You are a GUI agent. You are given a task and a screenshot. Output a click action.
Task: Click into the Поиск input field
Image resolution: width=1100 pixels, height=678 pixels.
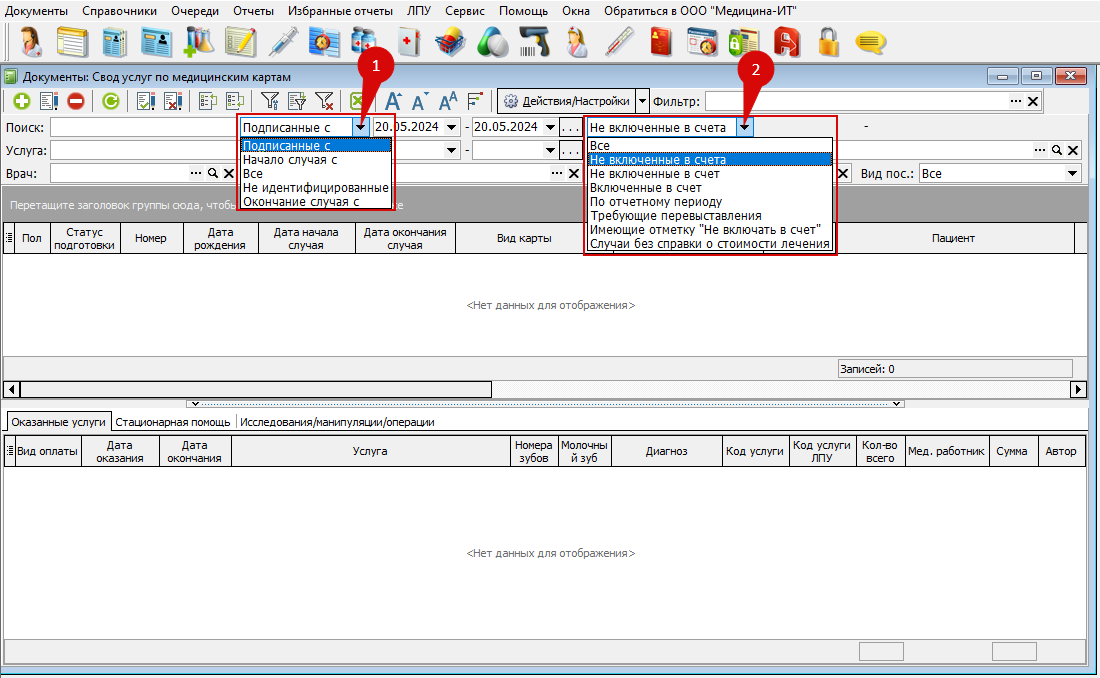click(x=144, y=128)
